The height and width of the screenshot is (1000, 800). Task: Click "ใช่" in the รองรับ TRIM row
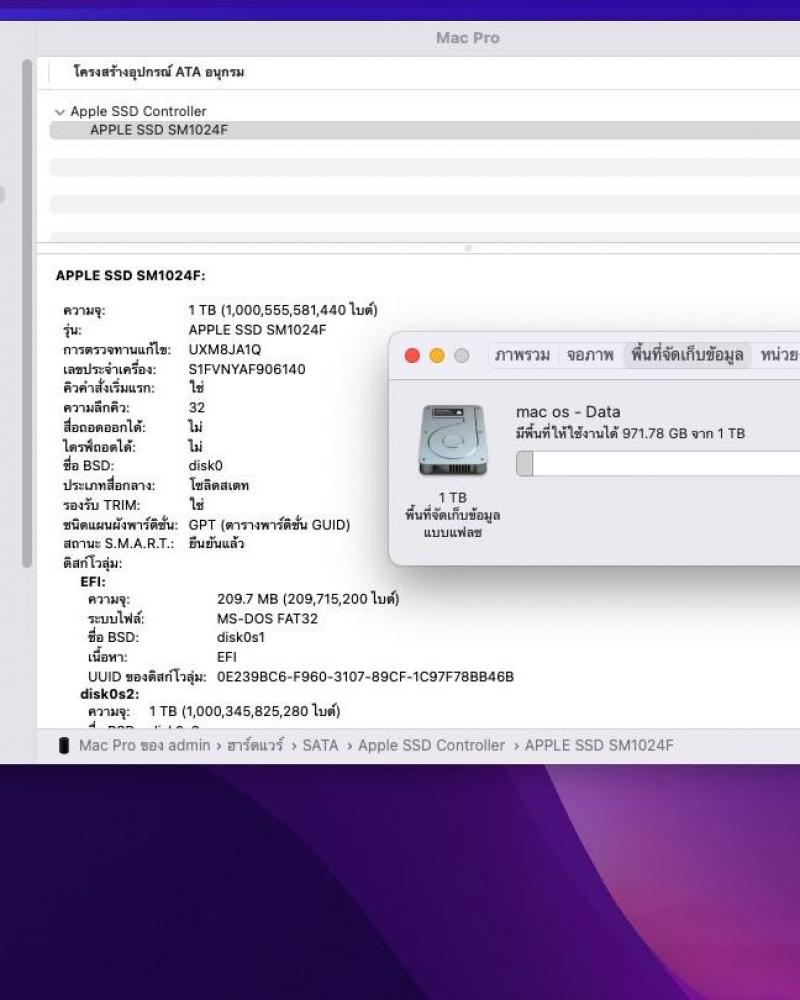tap(196, 504)
